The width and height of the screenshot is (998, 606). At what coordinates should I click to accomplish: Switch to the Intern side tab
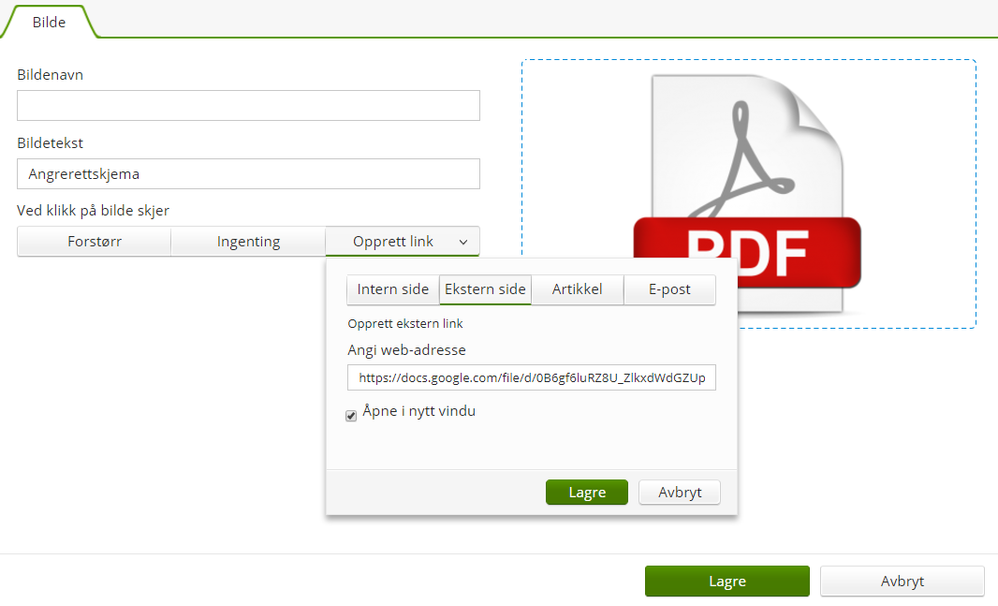coord(393,290)
